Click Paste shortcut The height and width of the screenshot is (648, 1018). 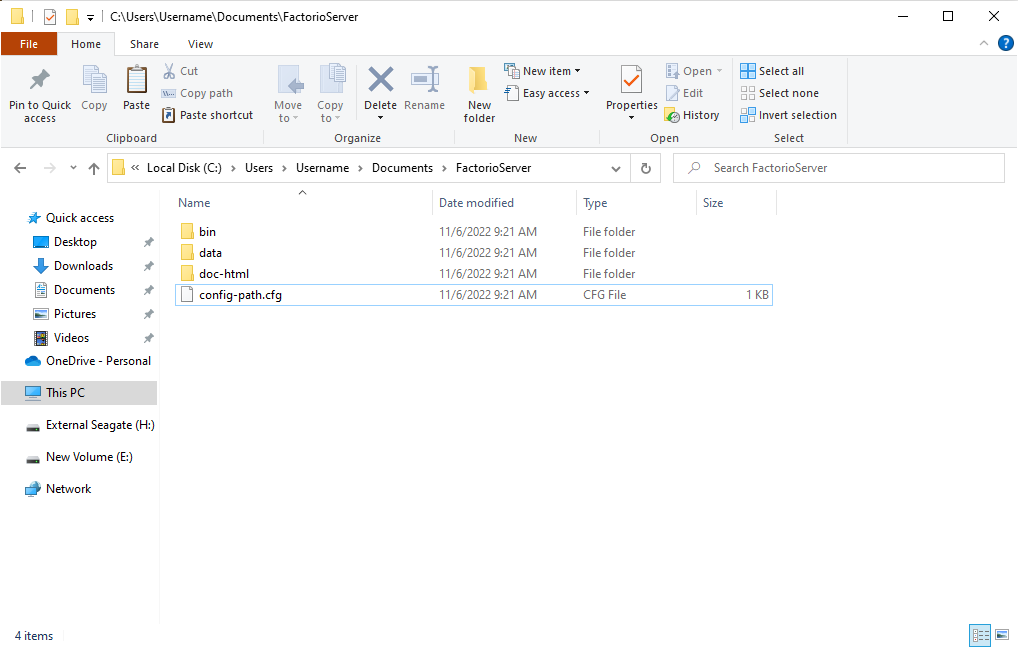pyautogui.click(x=207, y=115)
